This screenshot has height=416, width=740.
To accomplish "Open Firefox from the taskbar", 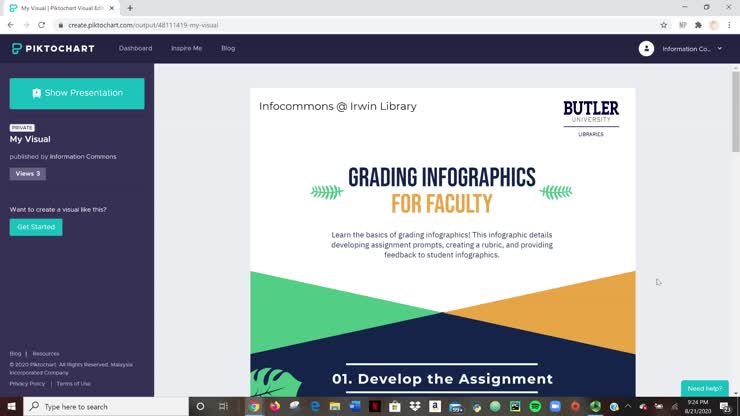I will (x=275, y=407).
